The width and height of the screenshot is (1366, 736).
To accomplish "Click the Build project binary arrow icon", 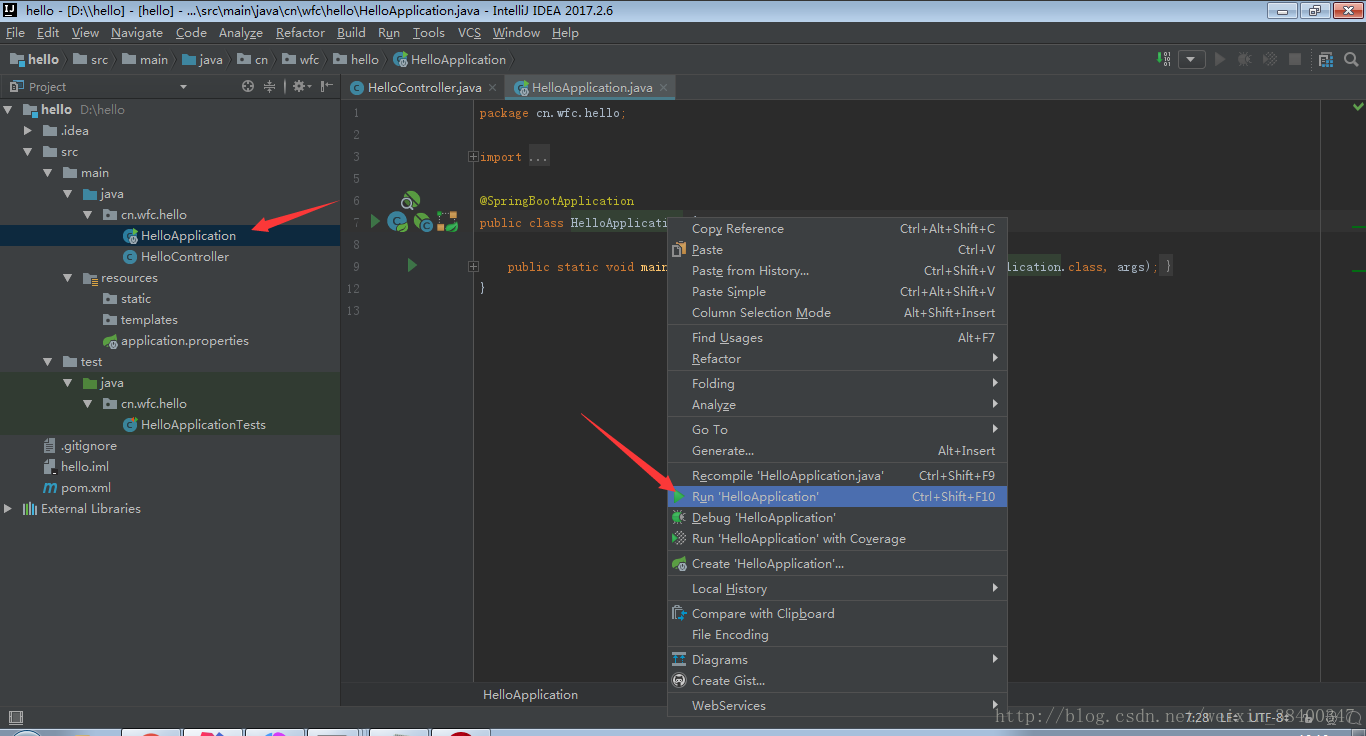I will click(x=1165, y=59).
